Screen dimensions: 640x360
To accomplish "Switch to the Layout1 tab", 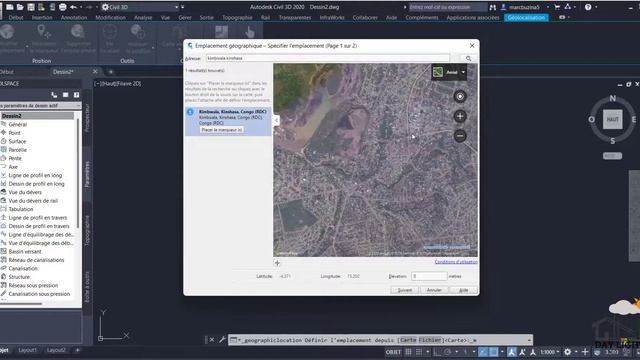I will point(27,350).
